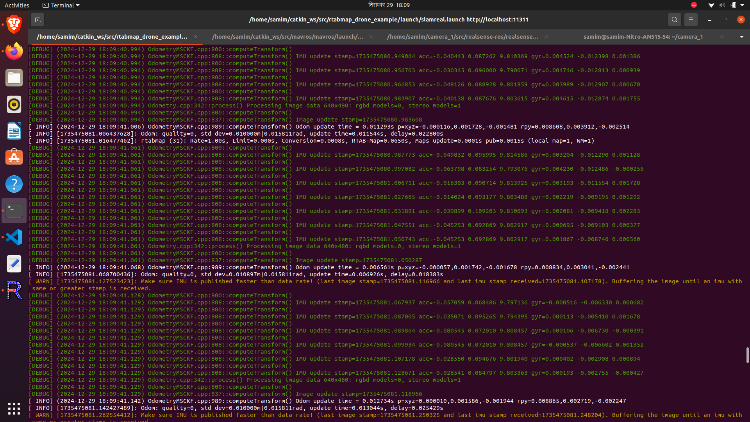
Task: Open Brave browser from the dock
Action: (x=13, y=22)
